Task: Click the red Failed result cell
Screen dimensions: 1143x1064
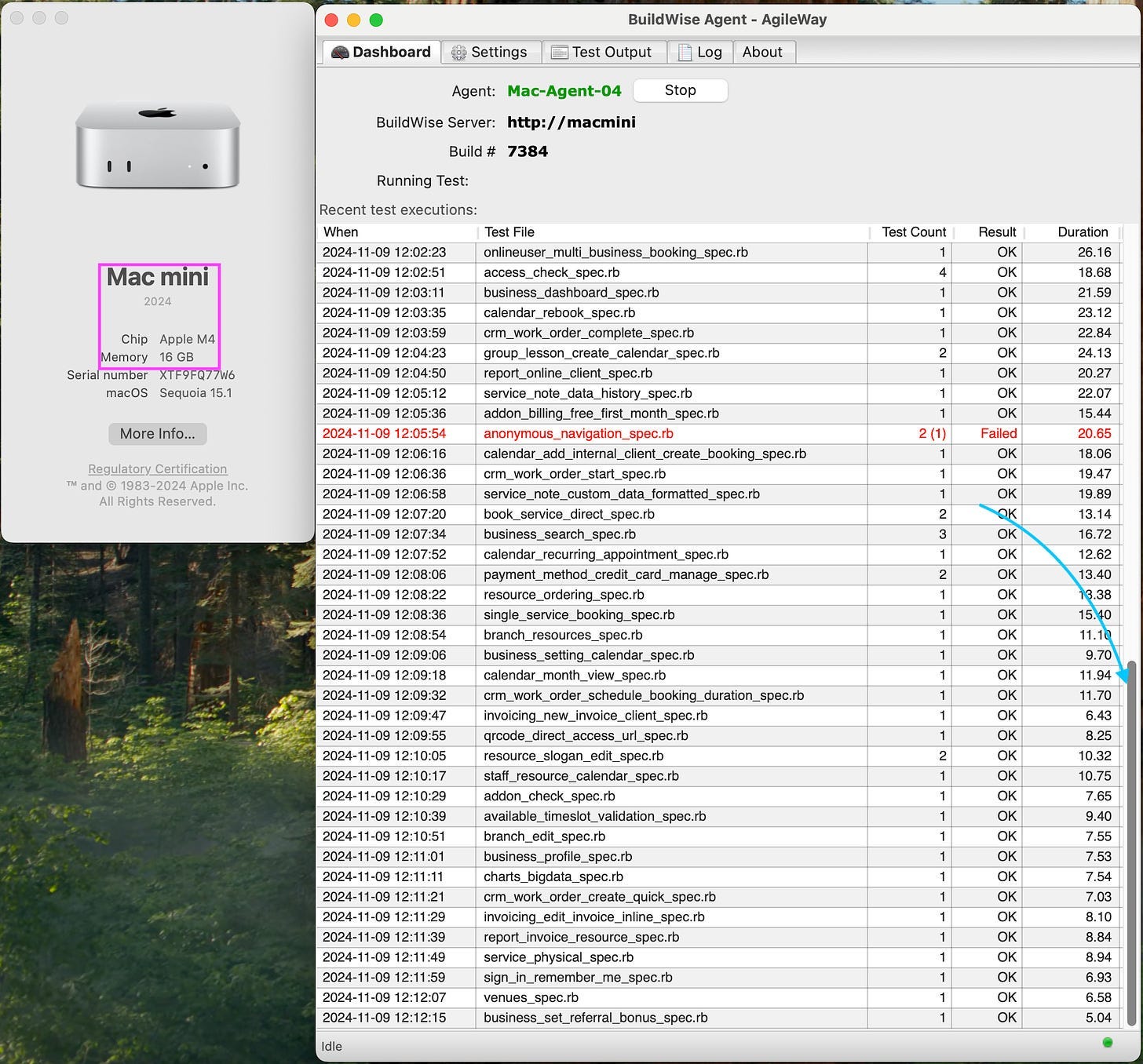Action: [988, 434]
